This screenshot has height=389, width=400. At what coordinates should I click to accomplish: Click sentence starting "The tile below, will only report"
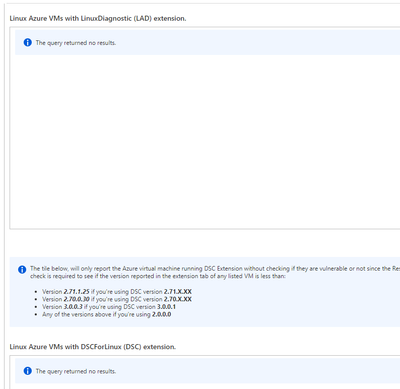215,268
